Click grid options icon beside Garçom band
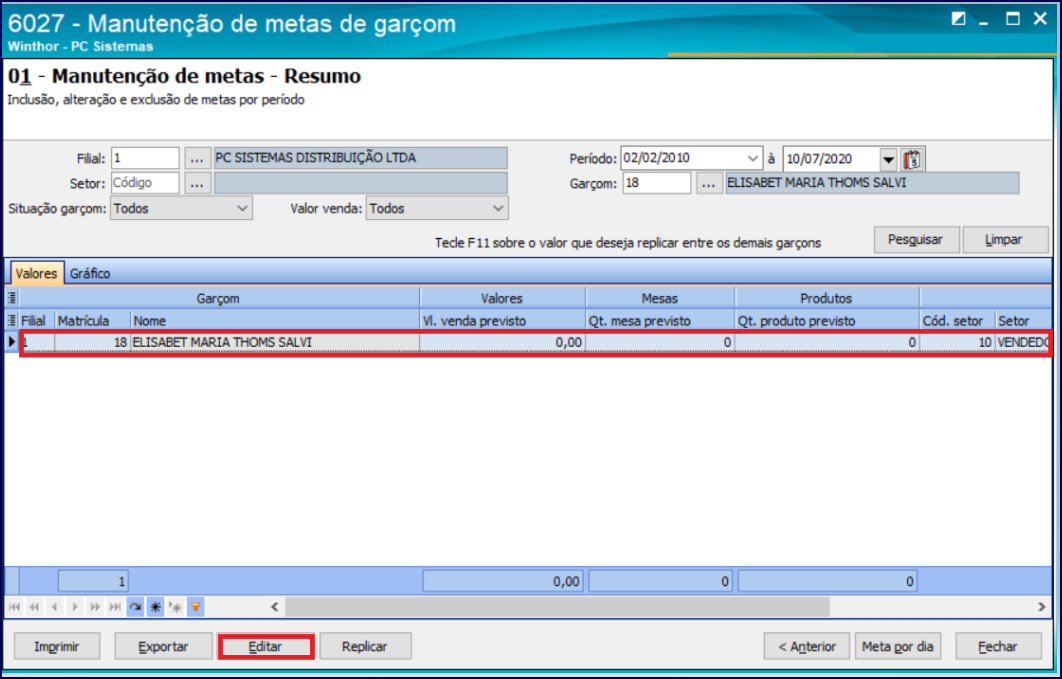 pyautogui.click(x=12, y=298)
